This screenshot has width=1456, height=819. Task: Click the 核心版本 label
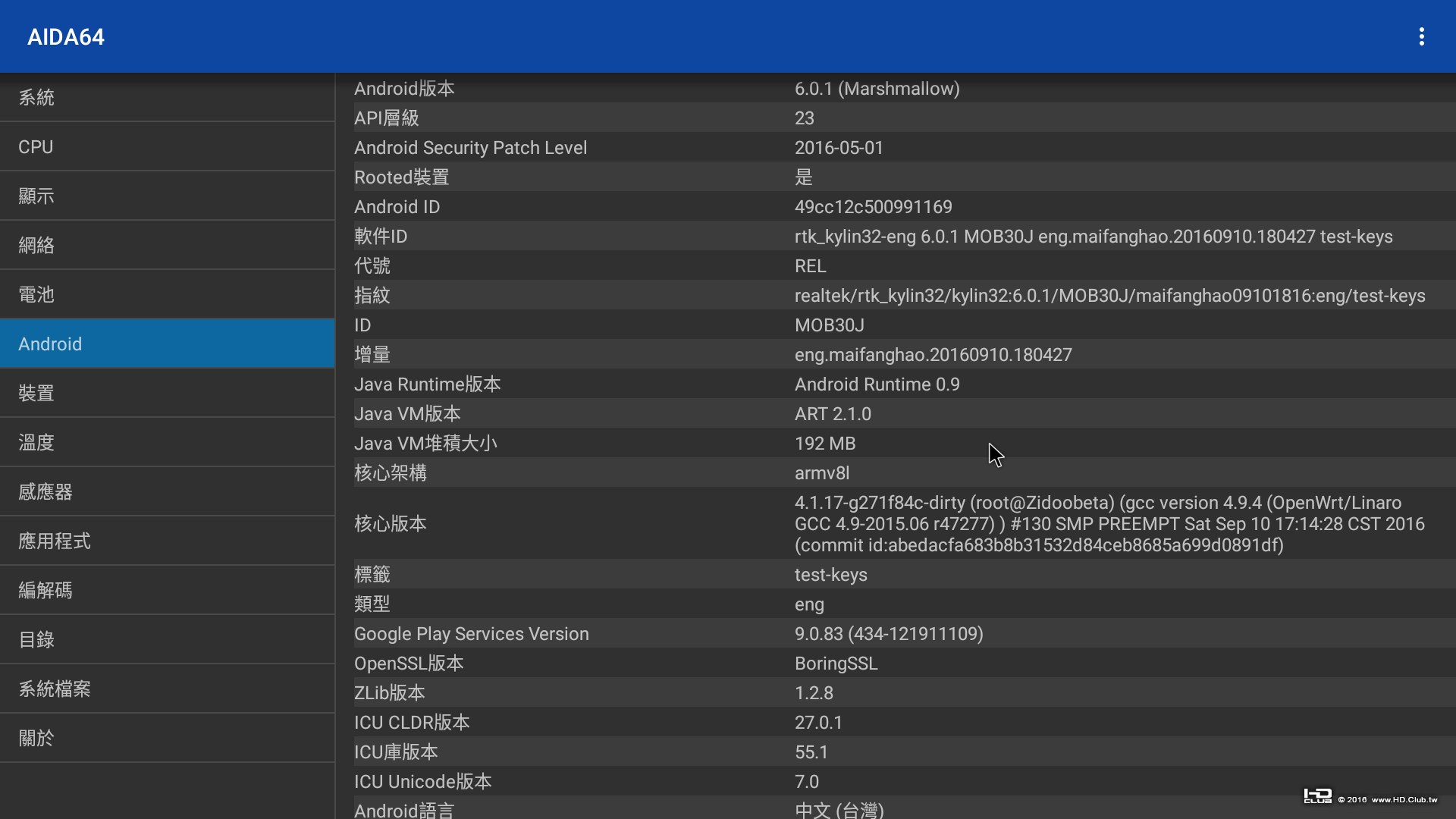coord(391,524)
